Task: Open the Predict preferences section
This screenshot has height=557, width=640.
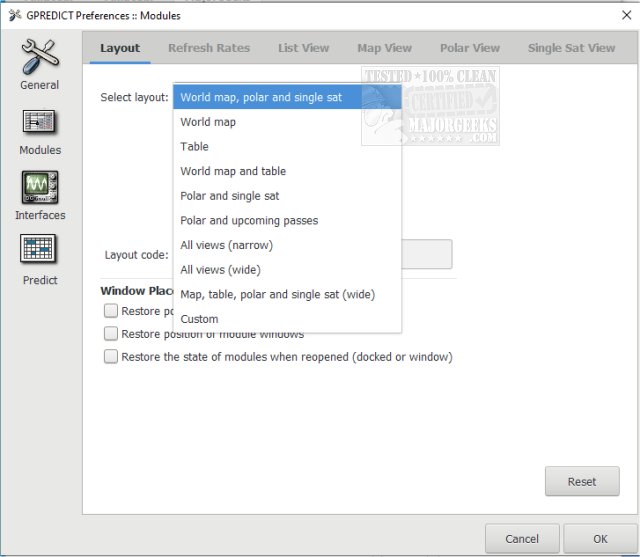Action: [40, 260]
